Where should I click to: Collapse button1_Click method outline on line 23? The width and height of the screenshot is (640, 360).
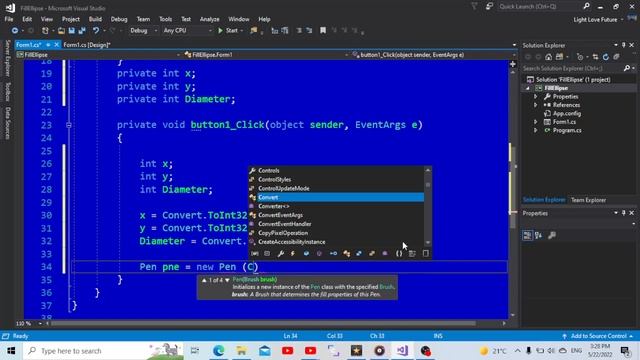coord(69,125)
